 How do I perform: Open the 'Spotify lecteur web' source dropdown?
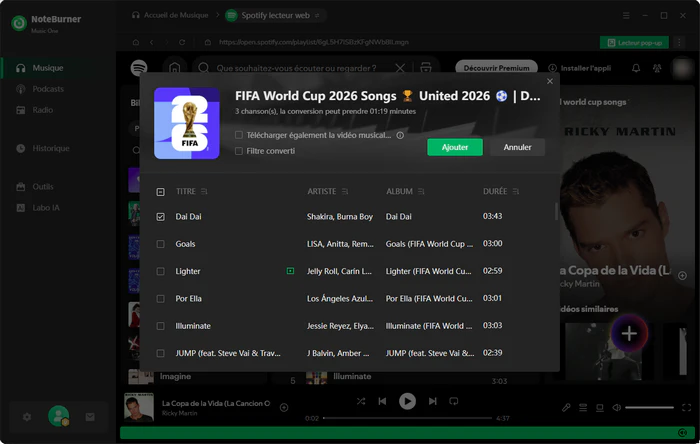pyautogui.click(x=275, y=16)
